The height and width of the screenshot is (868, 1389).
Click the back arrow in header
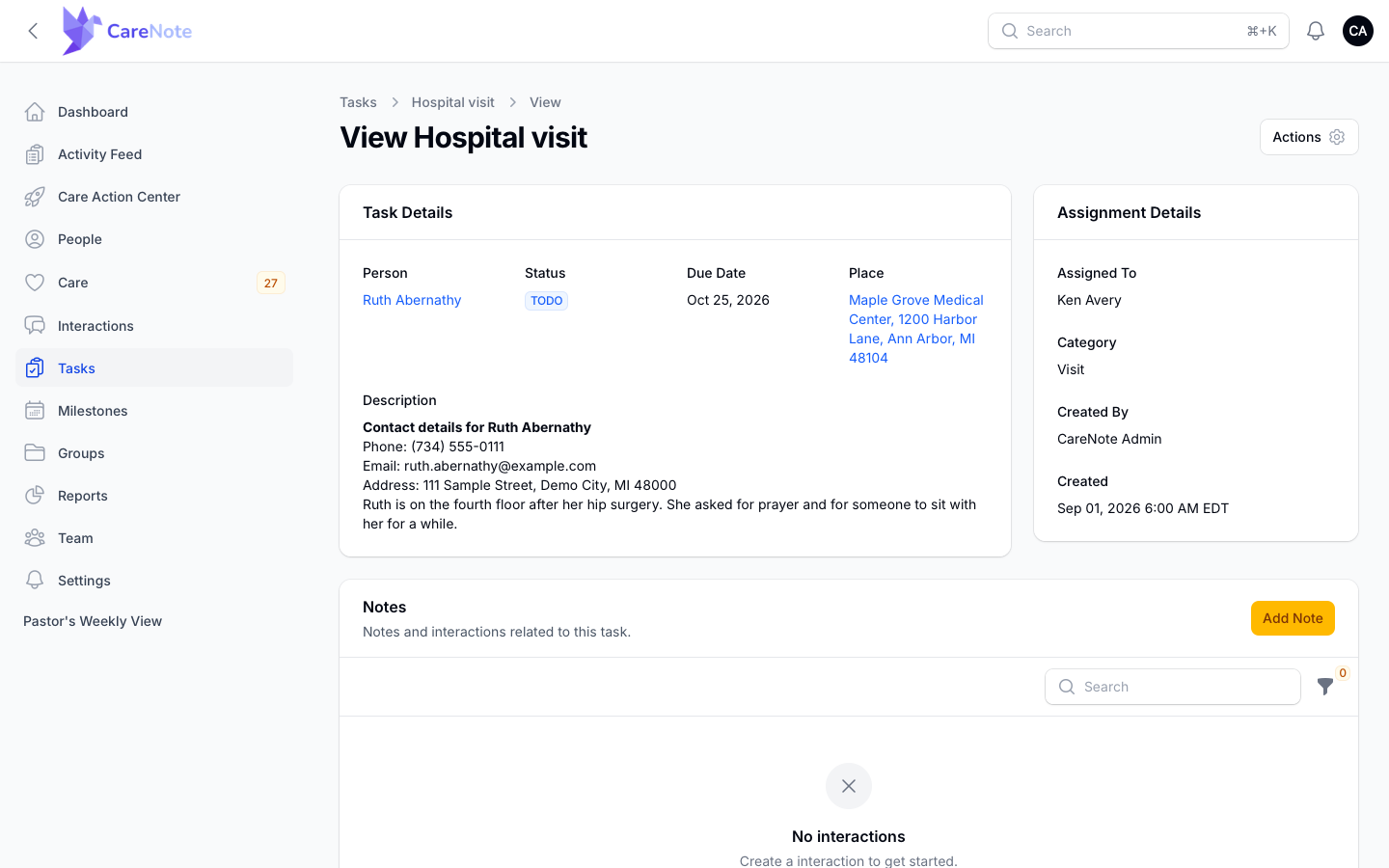(33, 31)
